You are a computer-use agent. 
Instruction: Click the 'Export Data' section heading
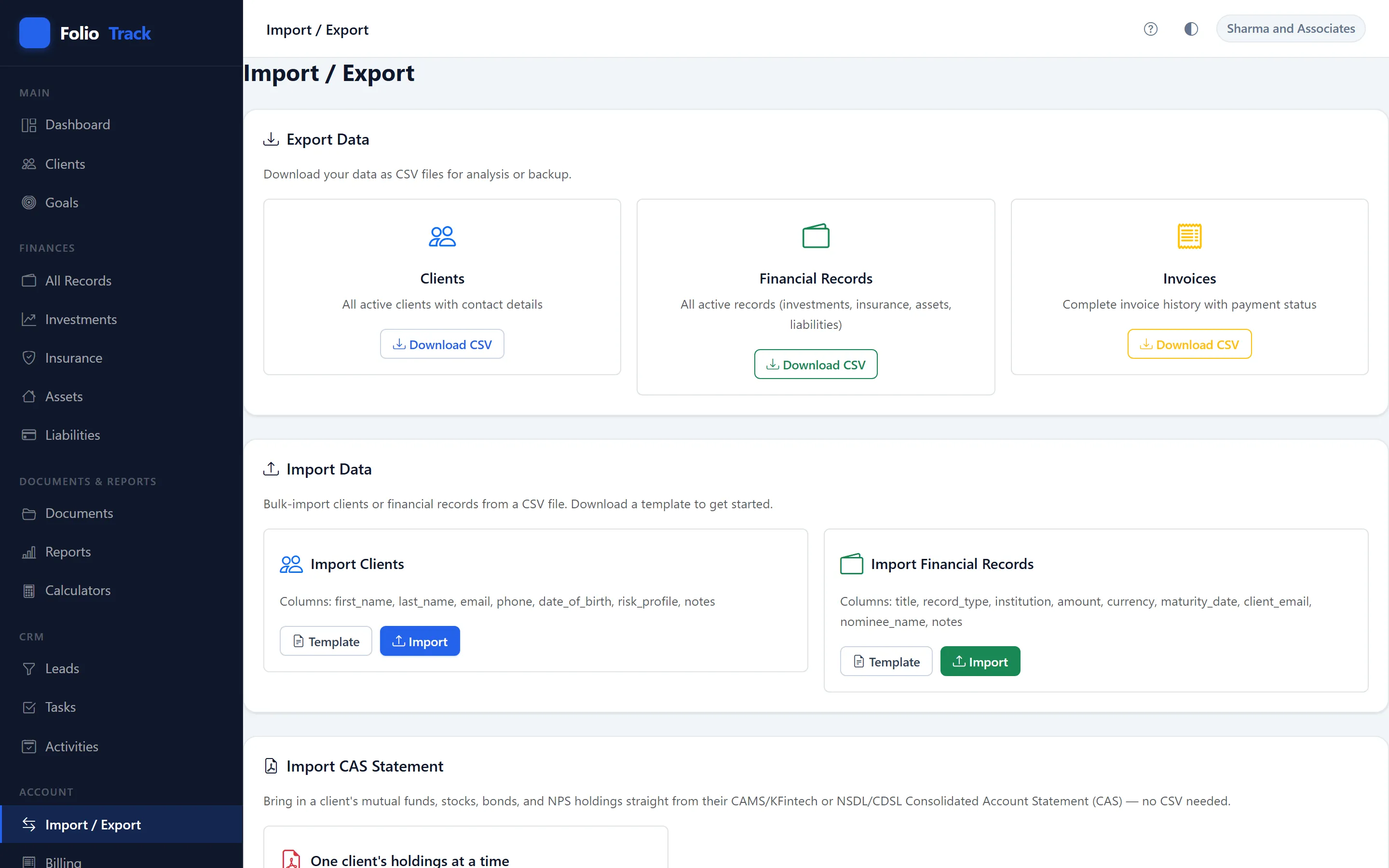[328, 139]
